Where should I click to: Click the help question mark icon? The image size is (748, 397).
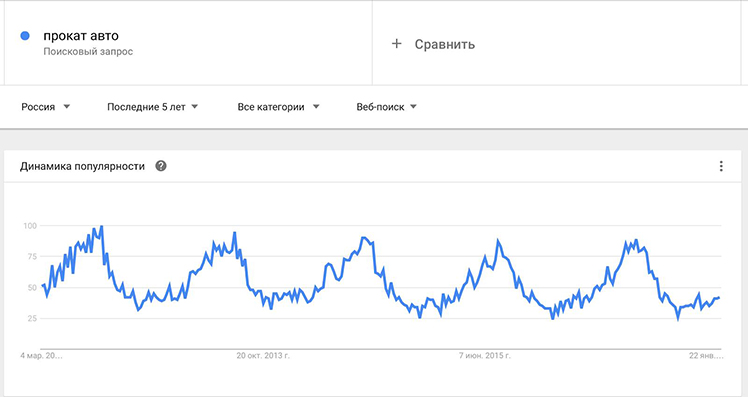tap(161, 166)
